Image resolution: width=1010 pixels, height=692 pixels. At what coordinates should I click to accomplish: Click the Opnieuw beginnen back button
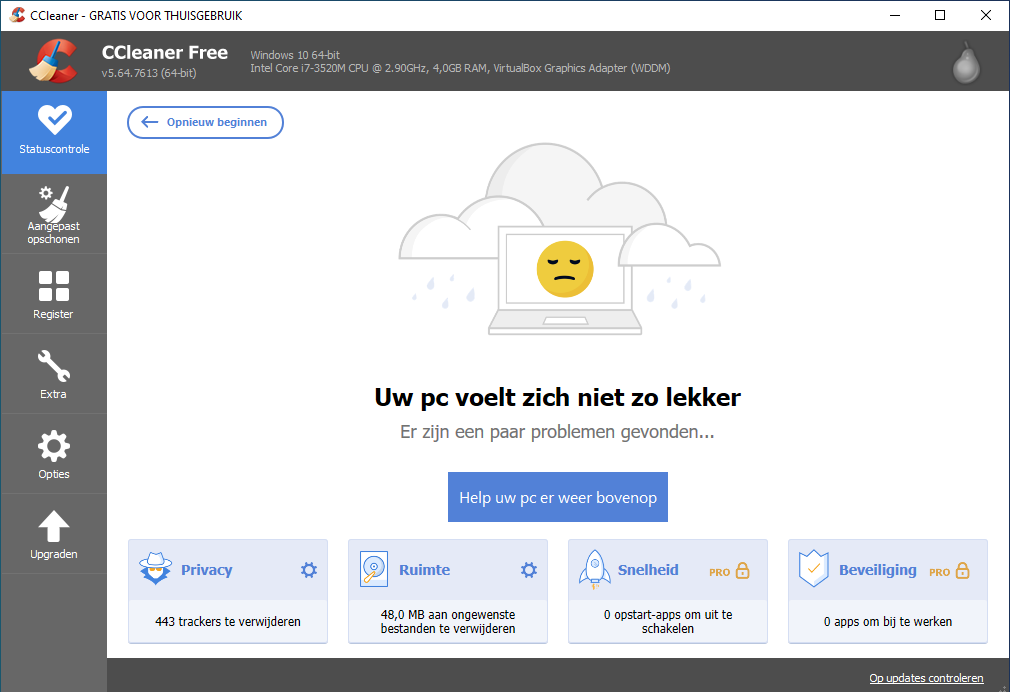pyautogui.click(x=205, y=122)
